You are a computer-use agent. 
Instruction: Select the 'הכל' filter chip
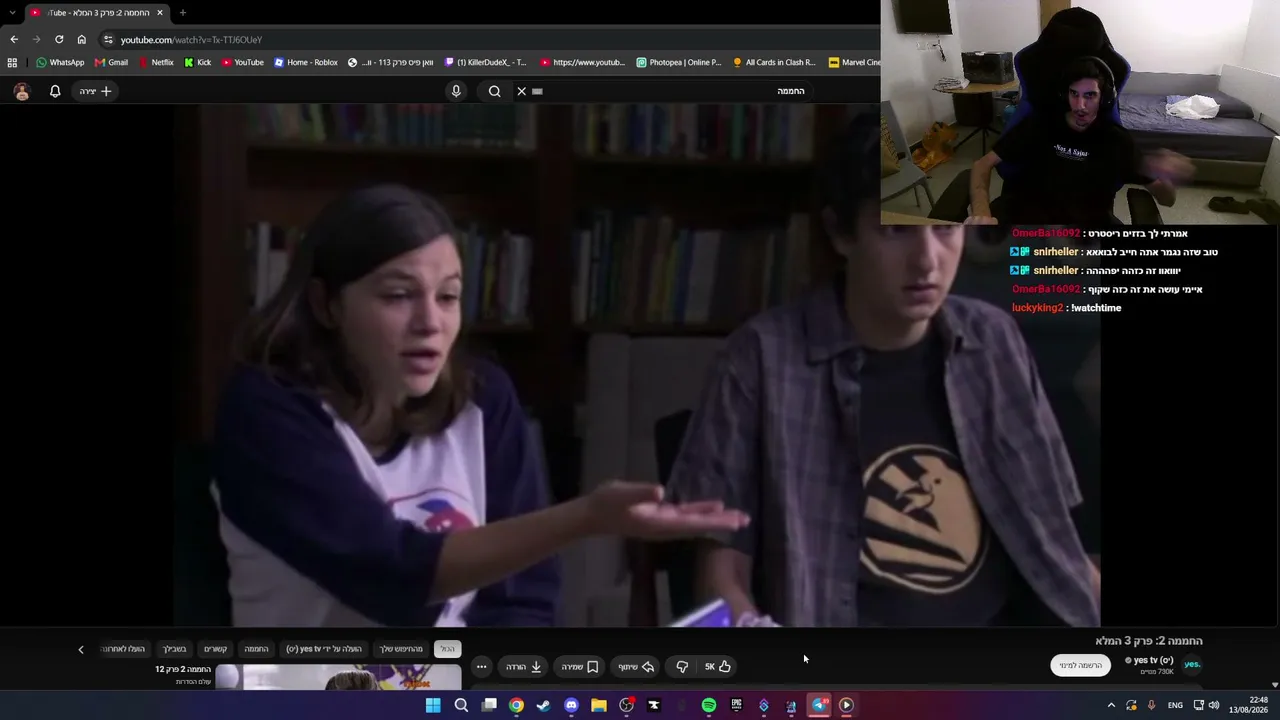click(x=447, y=649)
